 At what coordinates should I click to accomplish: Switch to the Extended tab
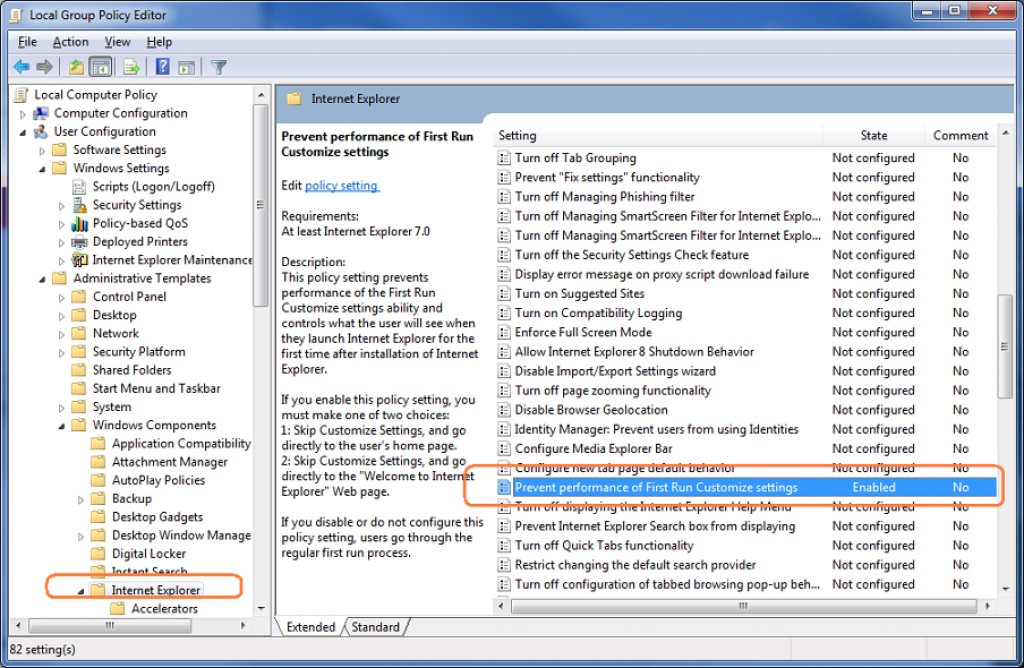(311, 627)
